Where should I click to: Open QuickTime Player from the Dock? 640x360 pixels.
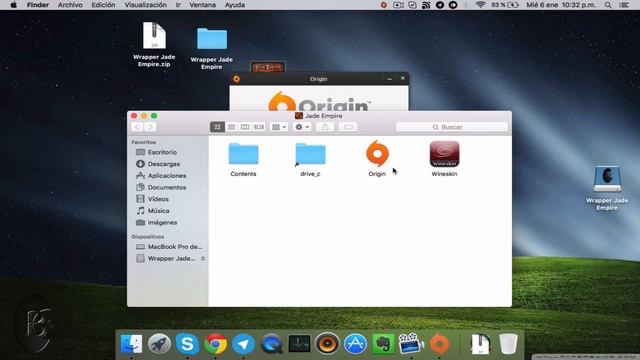point(271,344)
